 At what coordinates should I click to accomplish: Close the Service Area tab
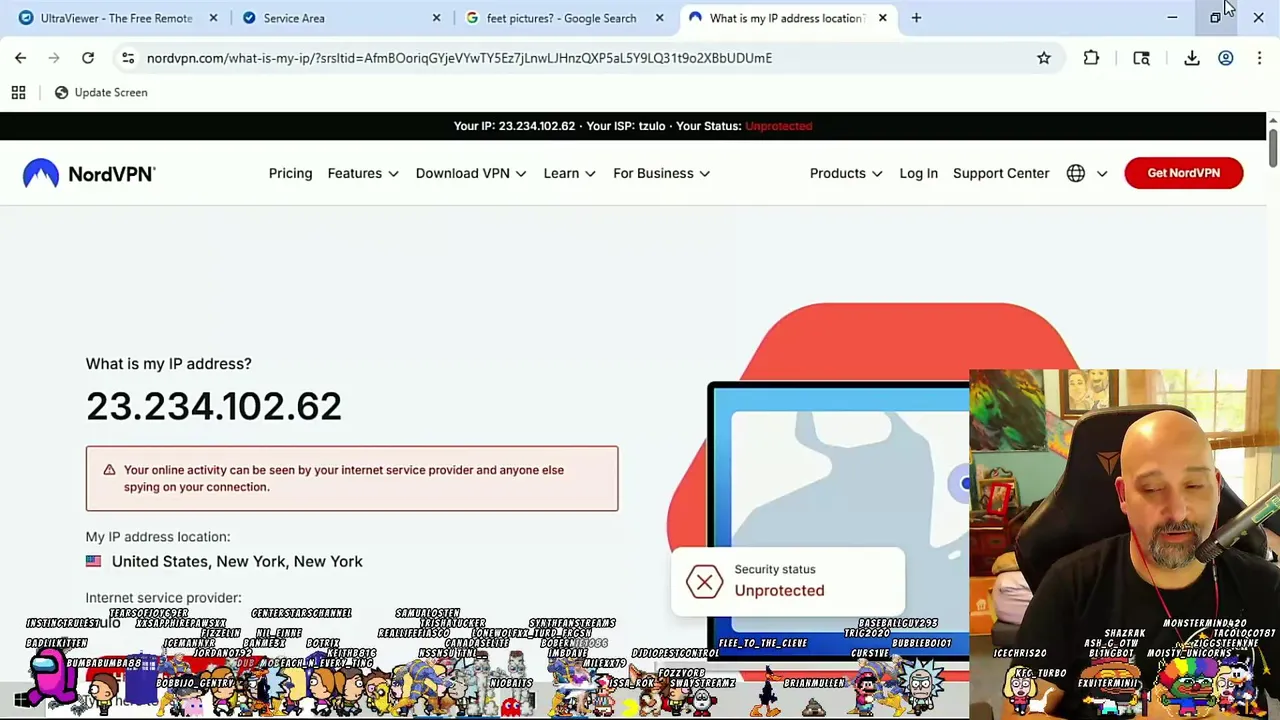tap(436, 18)
